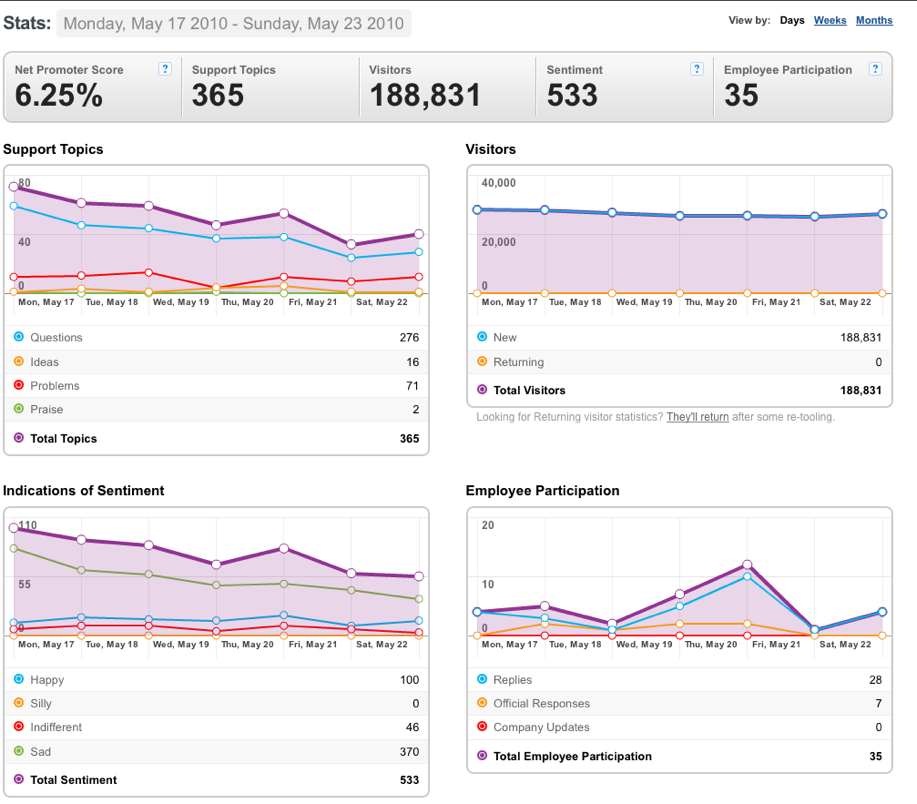Select the Total Sentiment legend row
This screenshot has width=917, height=804.
[x=216, y=779]
